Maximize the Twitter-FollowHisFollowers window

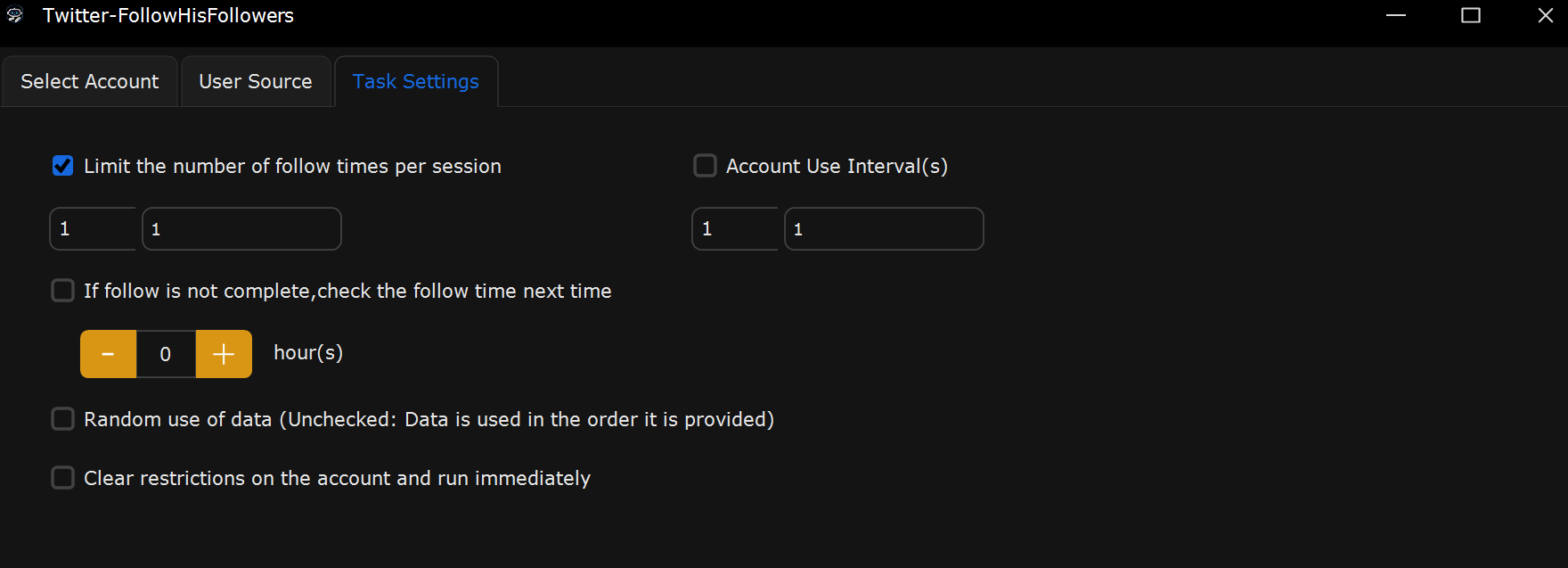[1471, 15]
